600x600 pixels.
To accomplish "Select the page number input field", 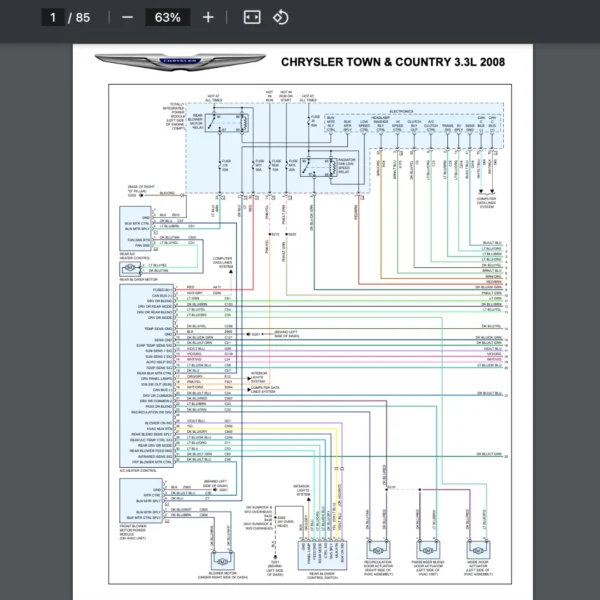I will pyautogui.click(x=51, y=17).
